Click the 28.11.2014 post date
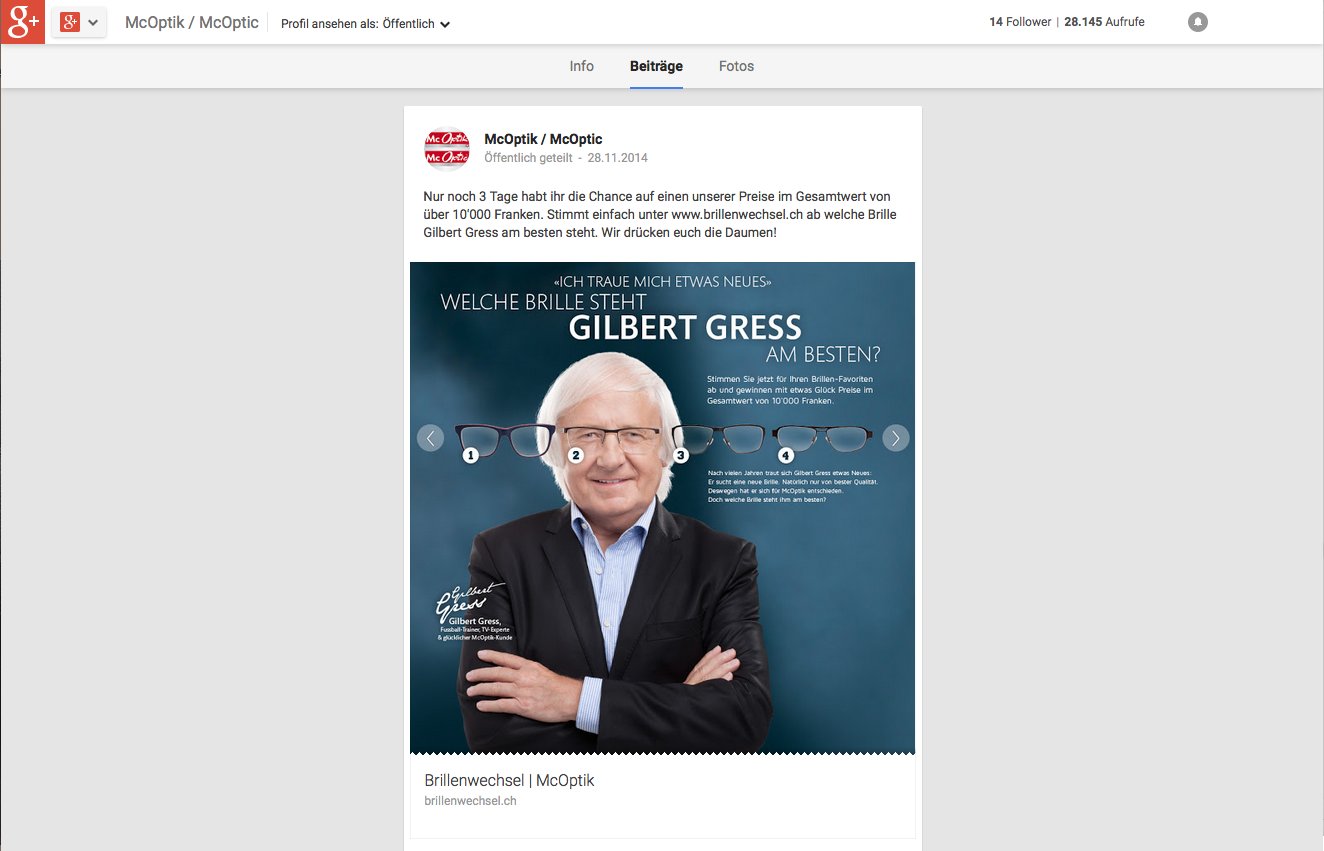This screenshot has height=851, width=1324. [618, 158]
